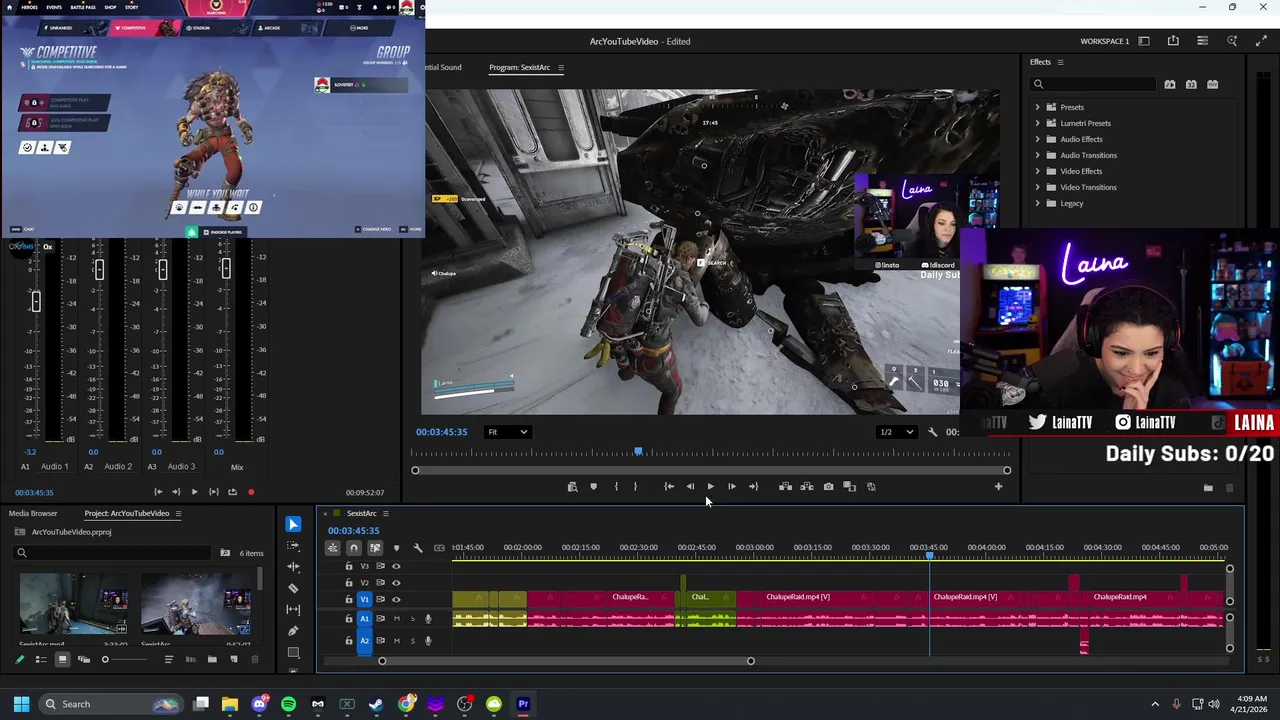
Task: Click the Audio 1 volume fader
Action: (35, 301)
